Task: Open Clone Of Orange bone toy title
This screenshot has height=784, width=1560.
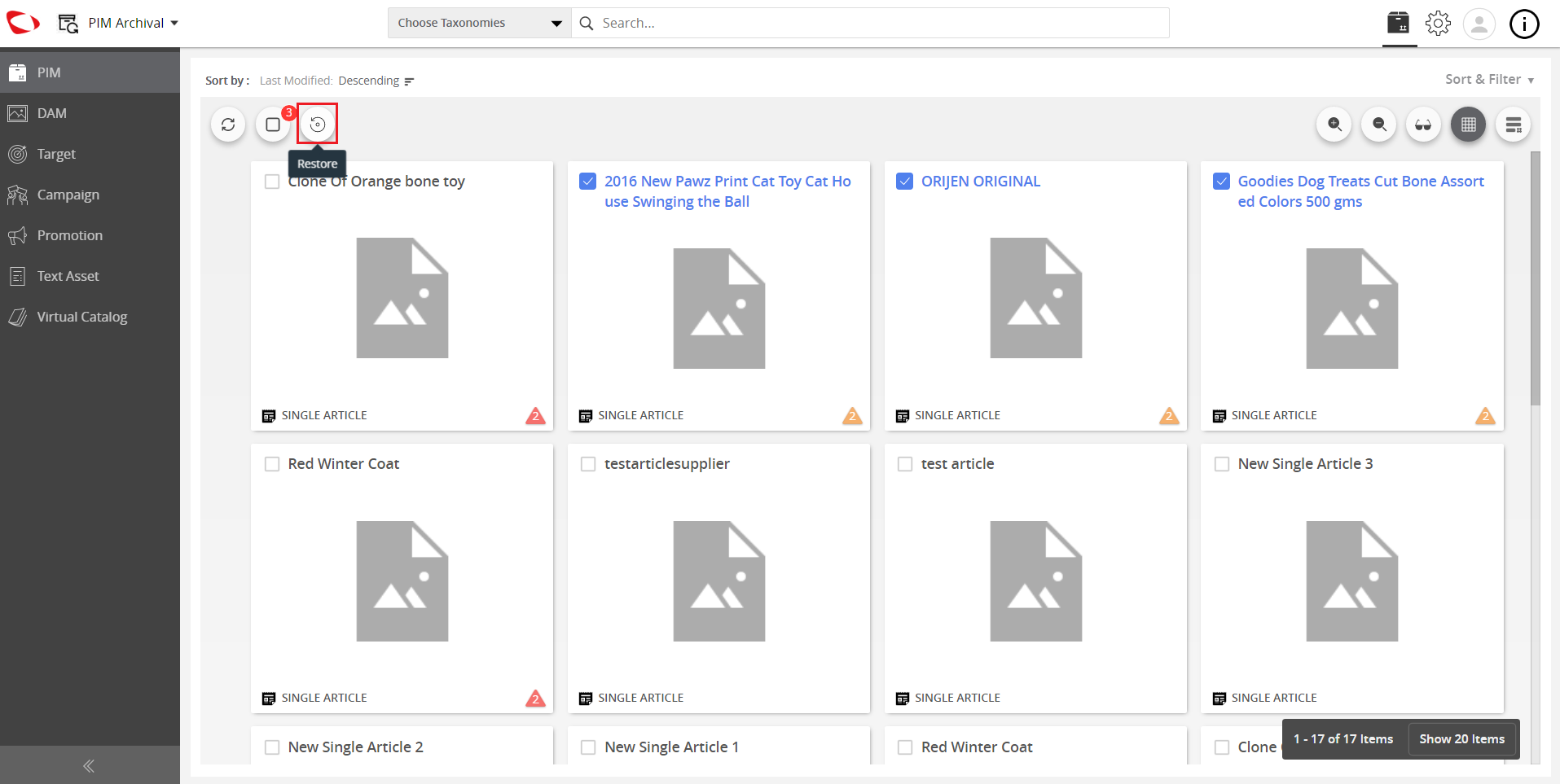Action: 376,182
